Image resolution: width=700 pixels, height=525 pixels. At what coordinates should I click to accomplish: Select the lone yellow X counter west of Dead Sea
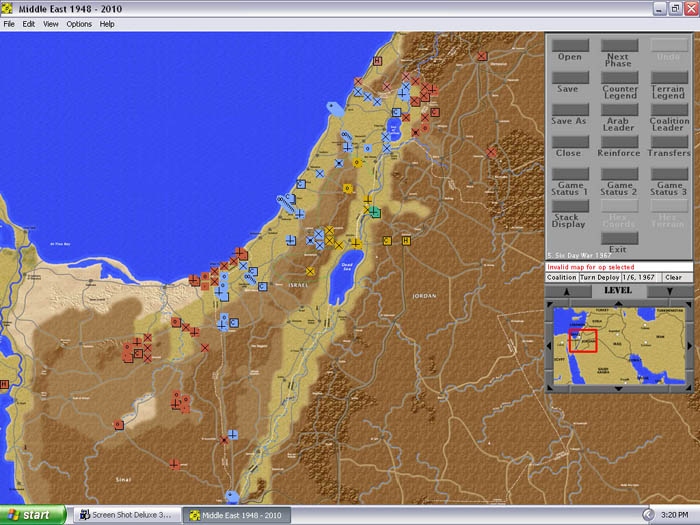coord(310,271)
